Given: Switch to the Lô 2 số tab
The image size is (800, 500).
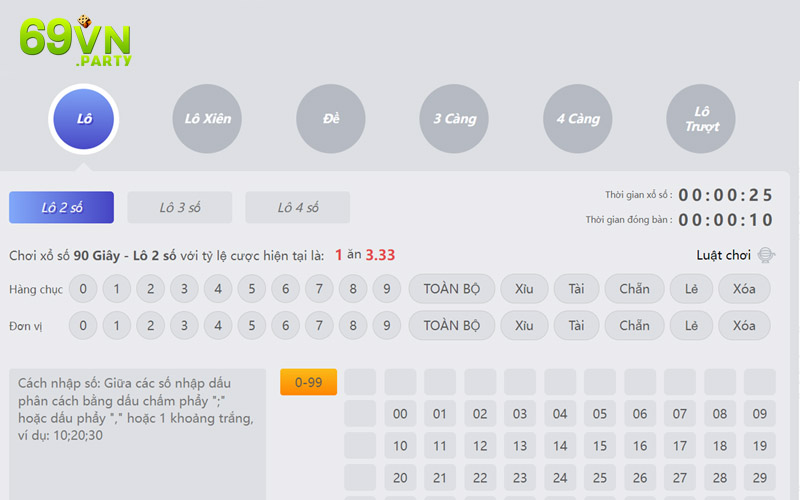Looking at the screenshot, I should pyautogui.click(x=61, y=208).
